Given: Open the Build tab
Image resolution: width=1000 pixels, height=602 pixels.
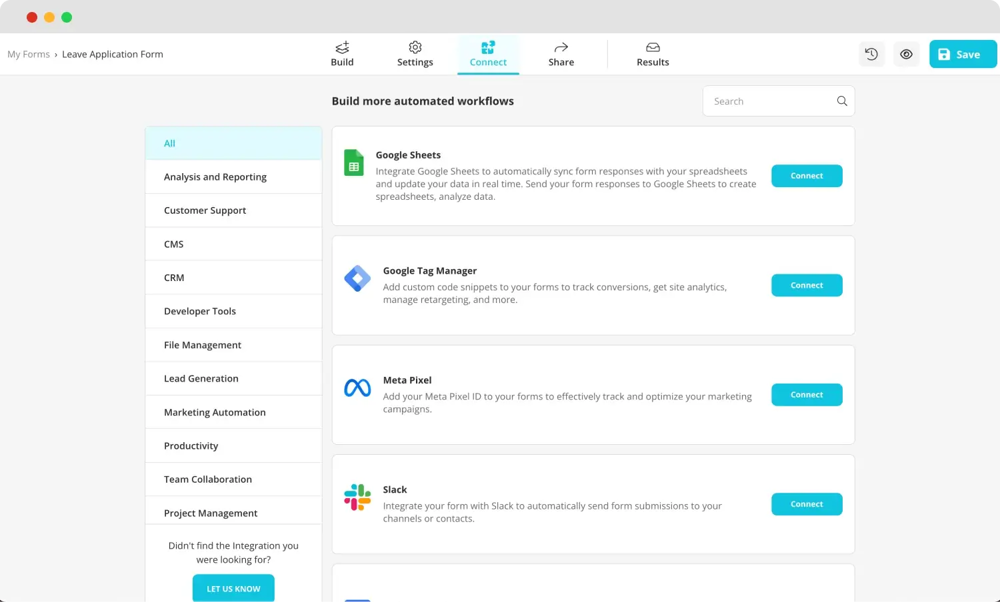Looking at the screenshot, I should pyautogui.click(x=342, y=54).
